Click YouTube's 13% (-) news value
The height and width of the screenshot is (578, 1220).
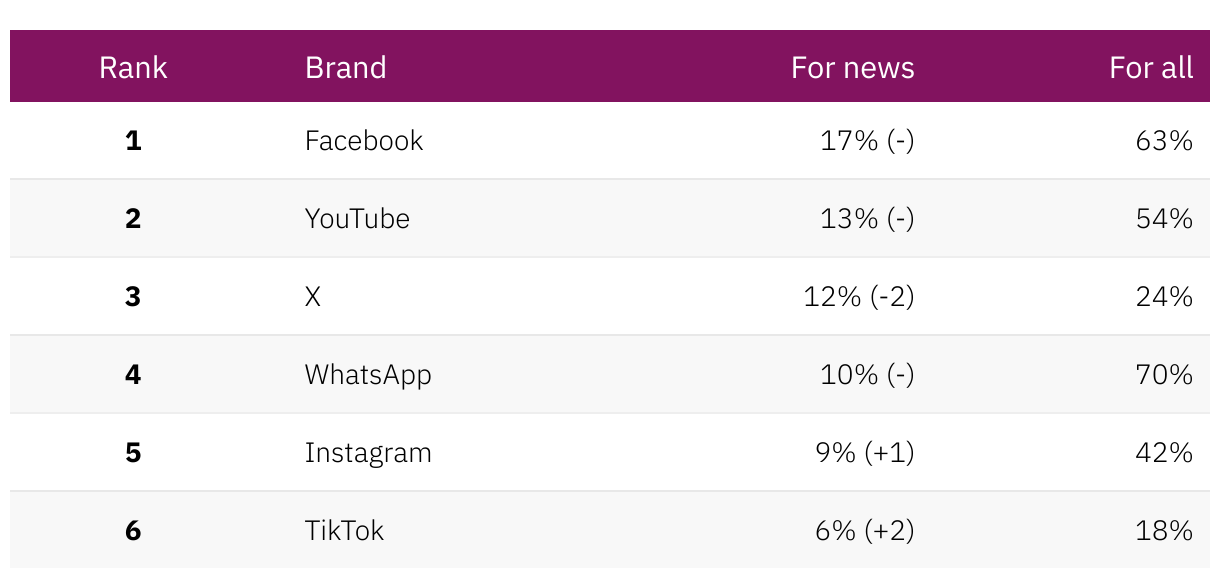pyautogui.click(x=867, y=219)
